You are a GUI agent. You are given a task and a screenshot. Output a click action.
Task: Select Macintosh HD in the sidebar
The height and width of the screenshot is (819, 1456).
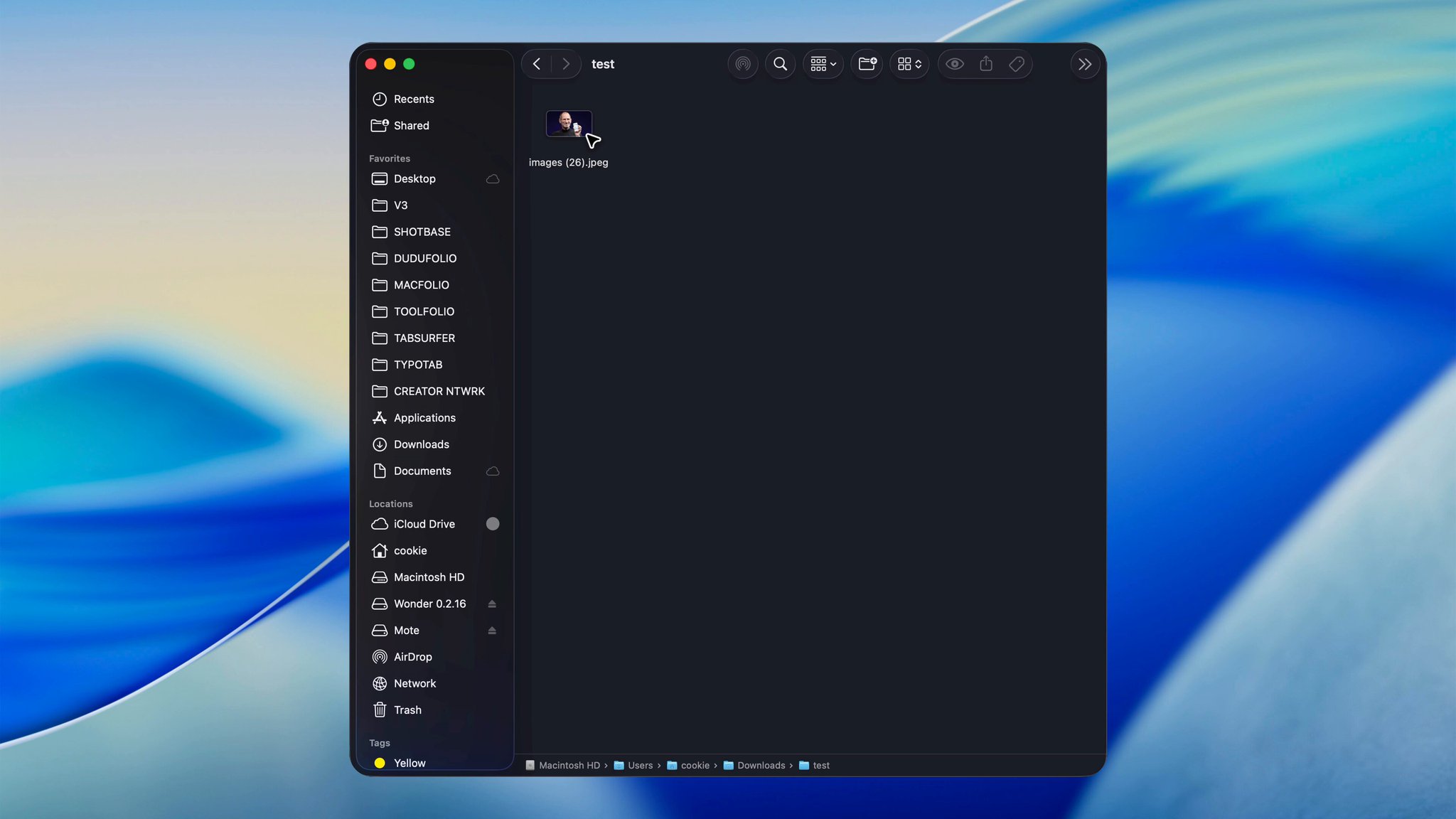coord(435,577)
